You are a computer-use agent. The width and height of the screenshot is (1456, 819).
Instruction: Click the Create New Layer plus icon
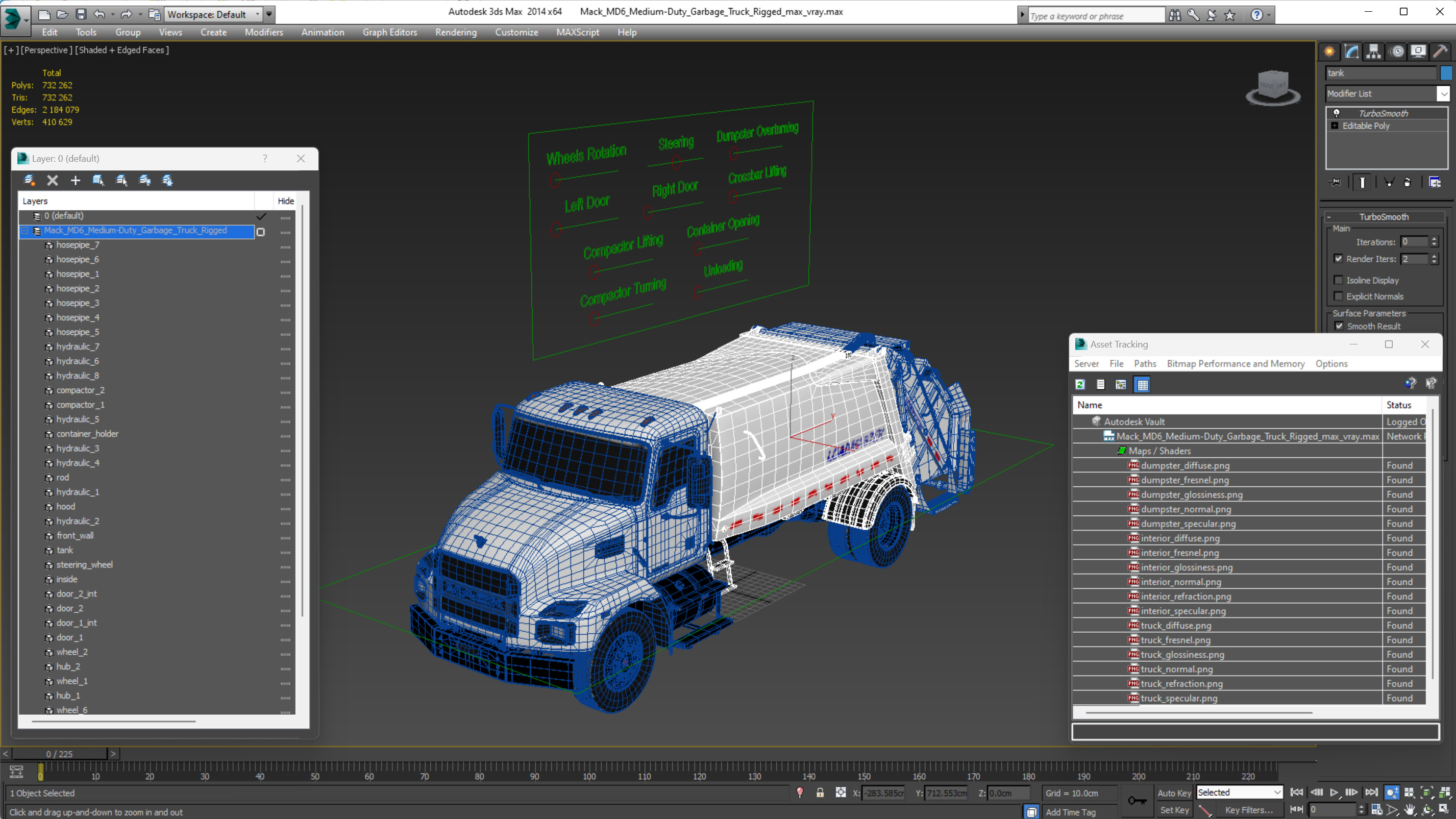[75, 180]
